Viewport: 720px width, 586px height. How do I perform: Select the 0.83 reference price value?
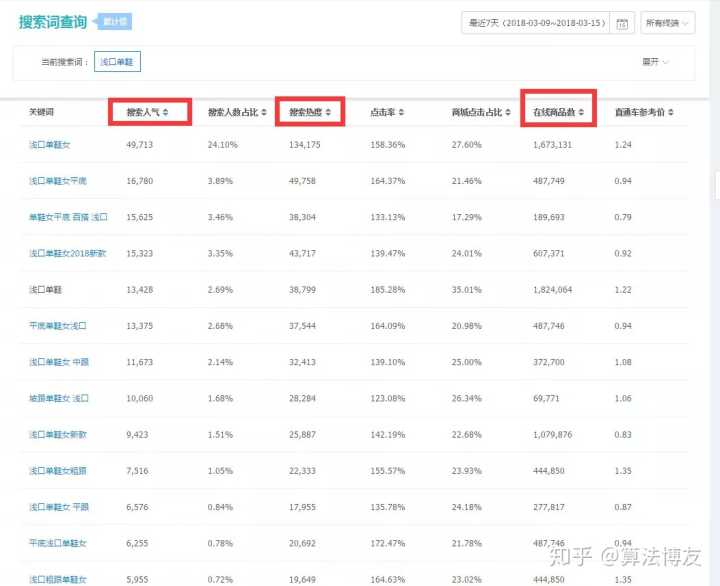click(x=623, y=435)
